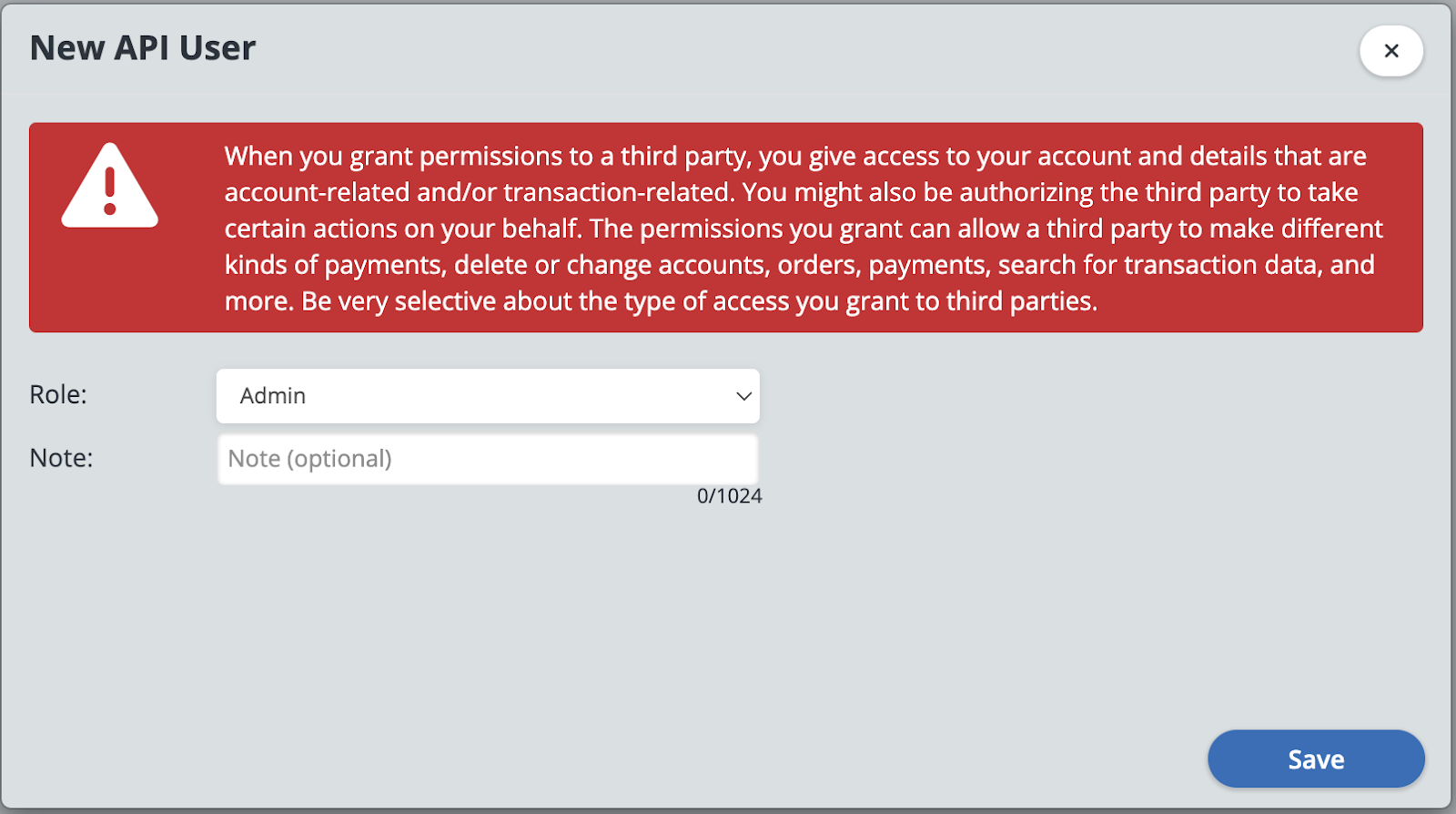This screenshot has height=814, width=1456.
Task: Click "account-related and/or transaction-related" warning text
Action: [x=478, y=193]
